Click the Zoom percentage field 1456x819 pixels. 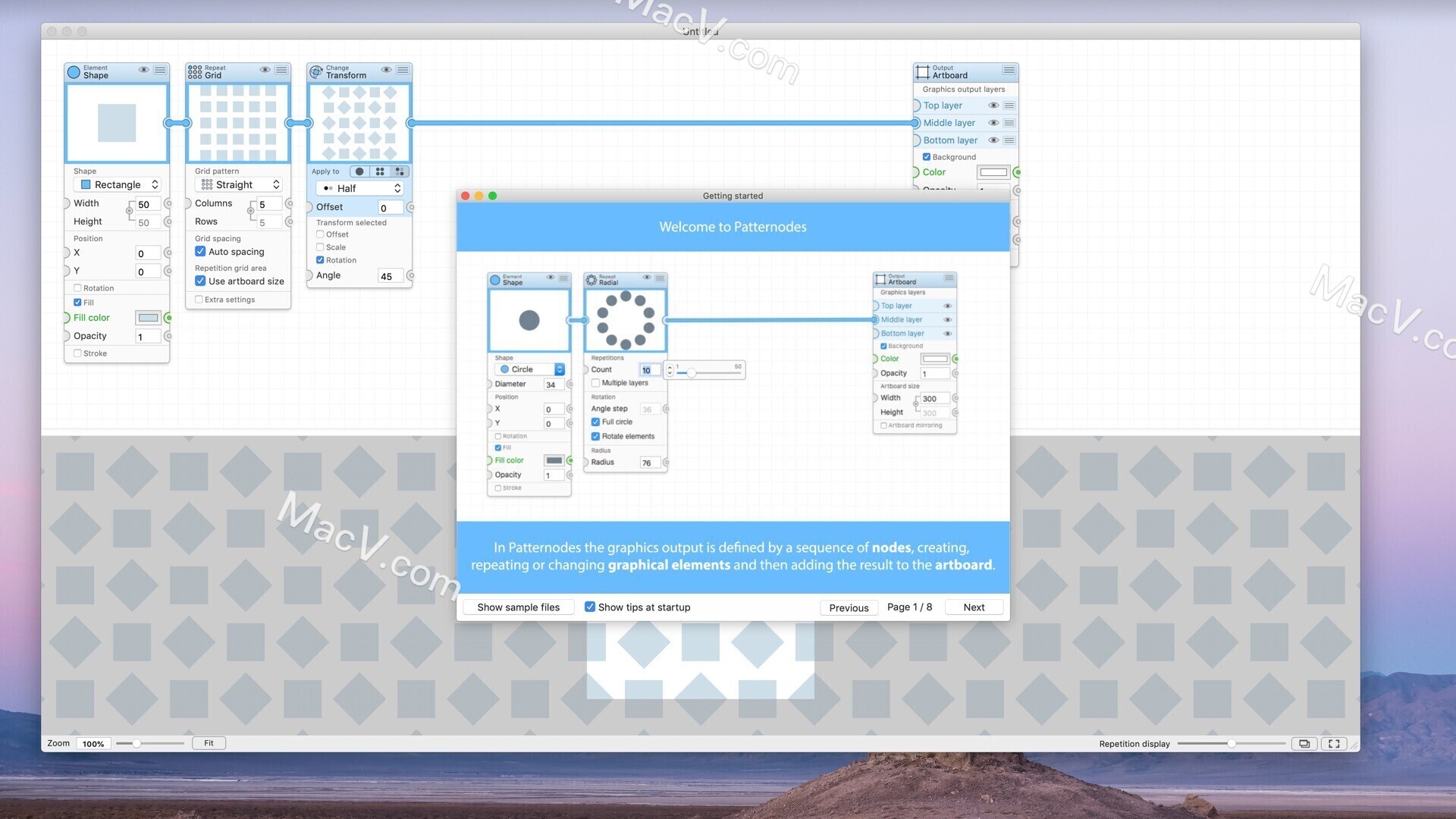coord(93,744)
